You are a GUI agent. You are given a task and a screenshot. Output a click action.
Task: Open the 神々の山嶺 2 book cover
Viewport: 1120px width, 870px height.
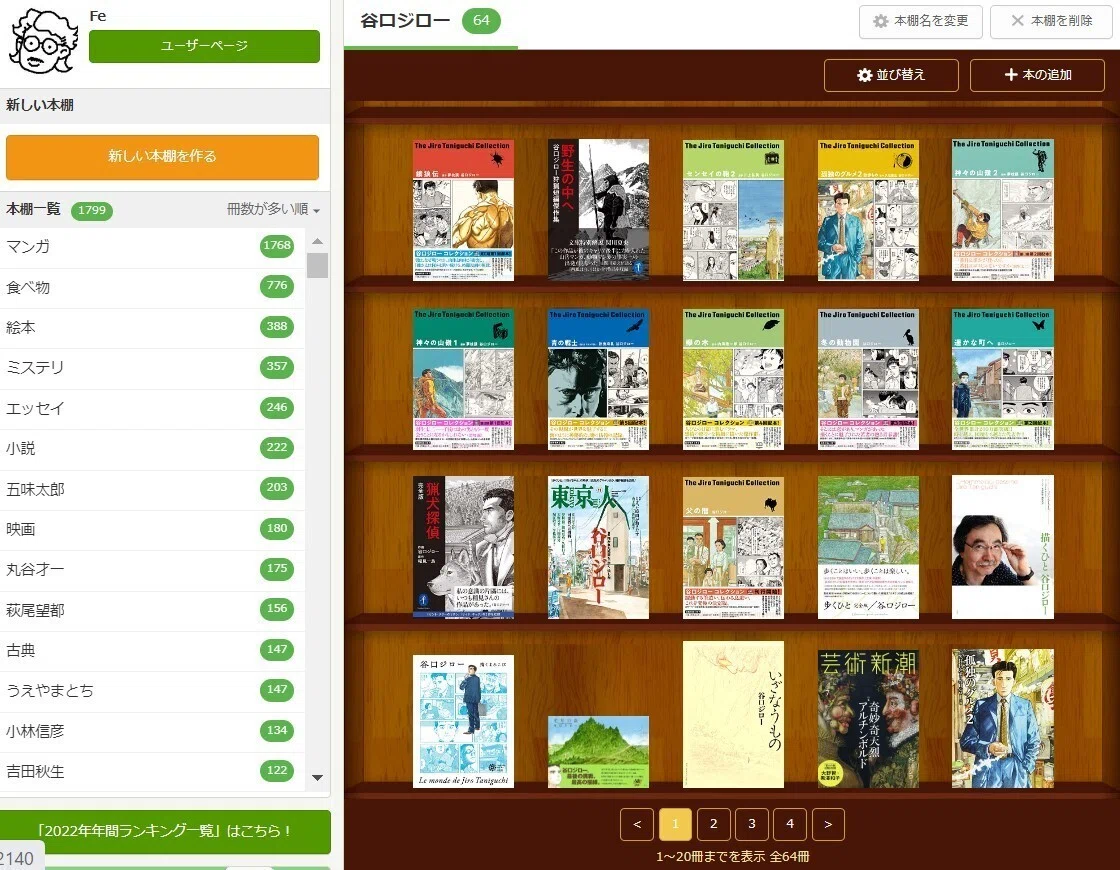[x=1003, y=210]
